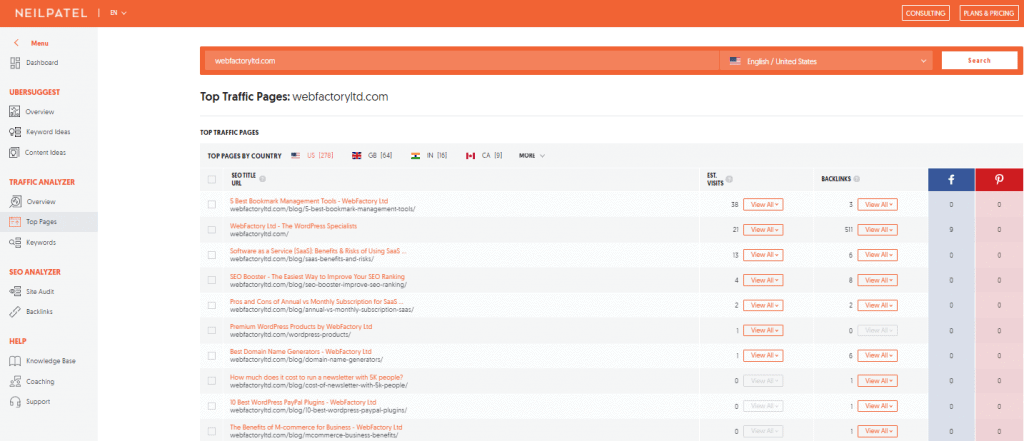This screenshot has width=1024, height=441.
Task: Open backlinks View All for WordPress Specialists row
Action: pyautogui.click(x=877, y=230)
